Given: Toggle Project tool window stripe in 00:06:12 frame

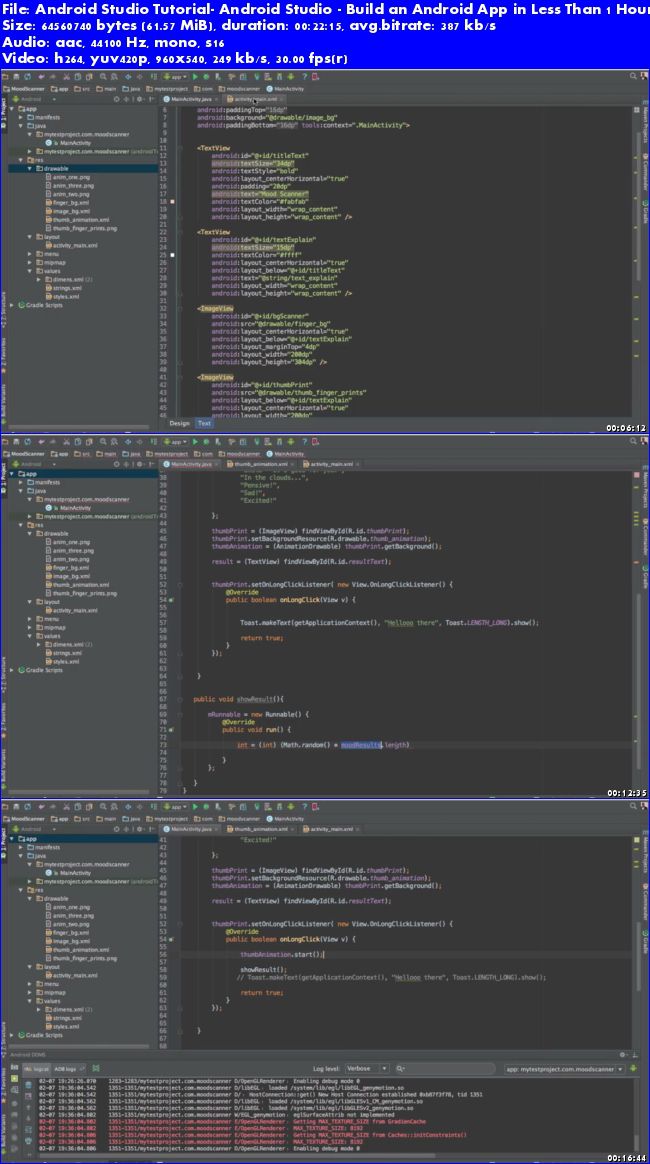Looking at the screenshot, I should click(4, 113).
